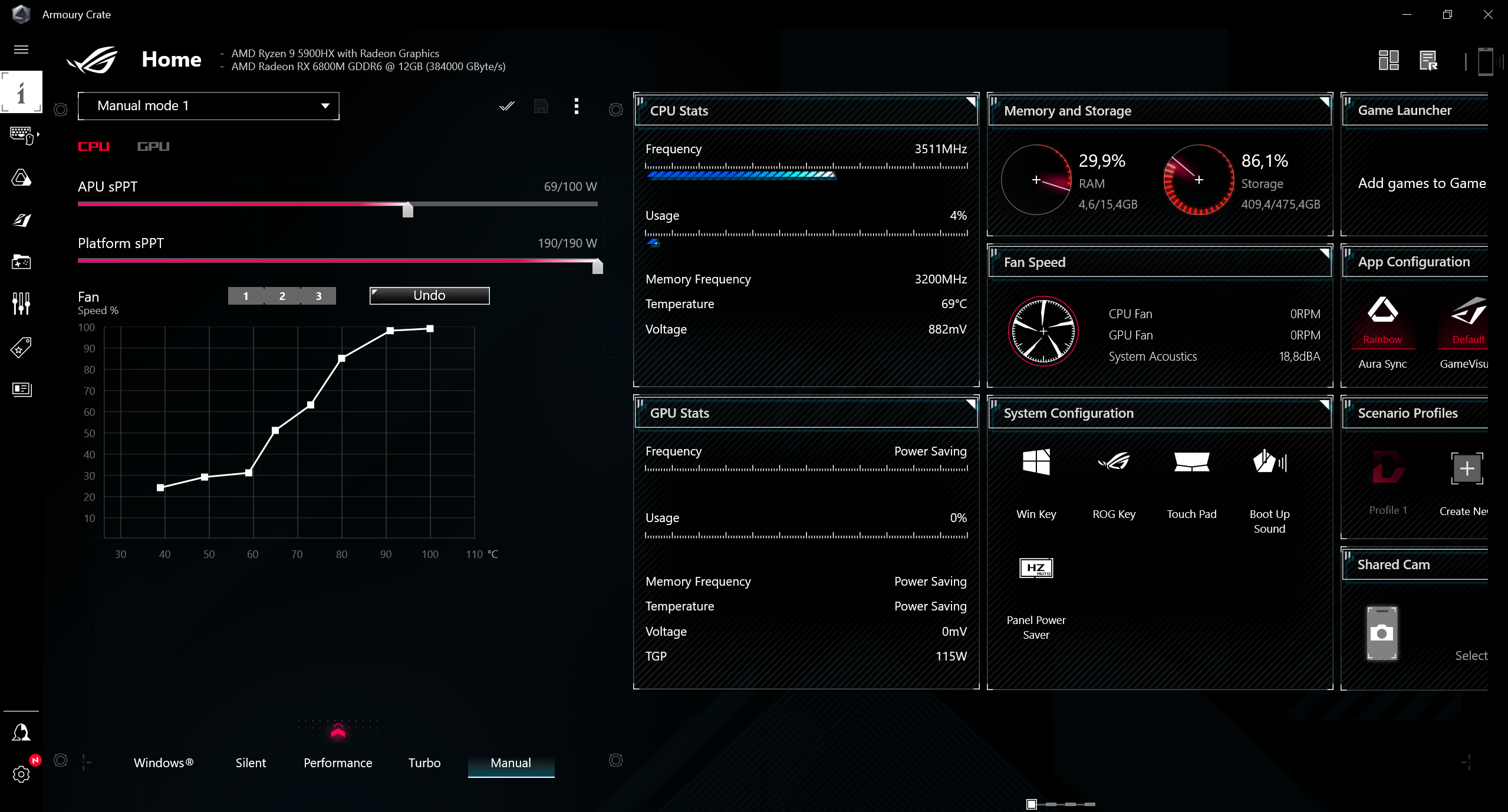Open the three-dot options menu
Screen dimensions: 1508x812
pyautogui.click(x=576, y=106)
